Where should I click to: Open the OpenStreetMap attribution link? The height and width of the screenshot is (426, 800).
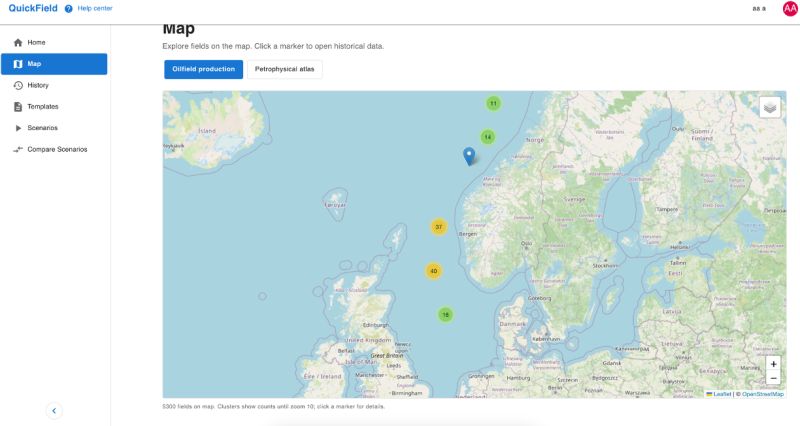763,394
